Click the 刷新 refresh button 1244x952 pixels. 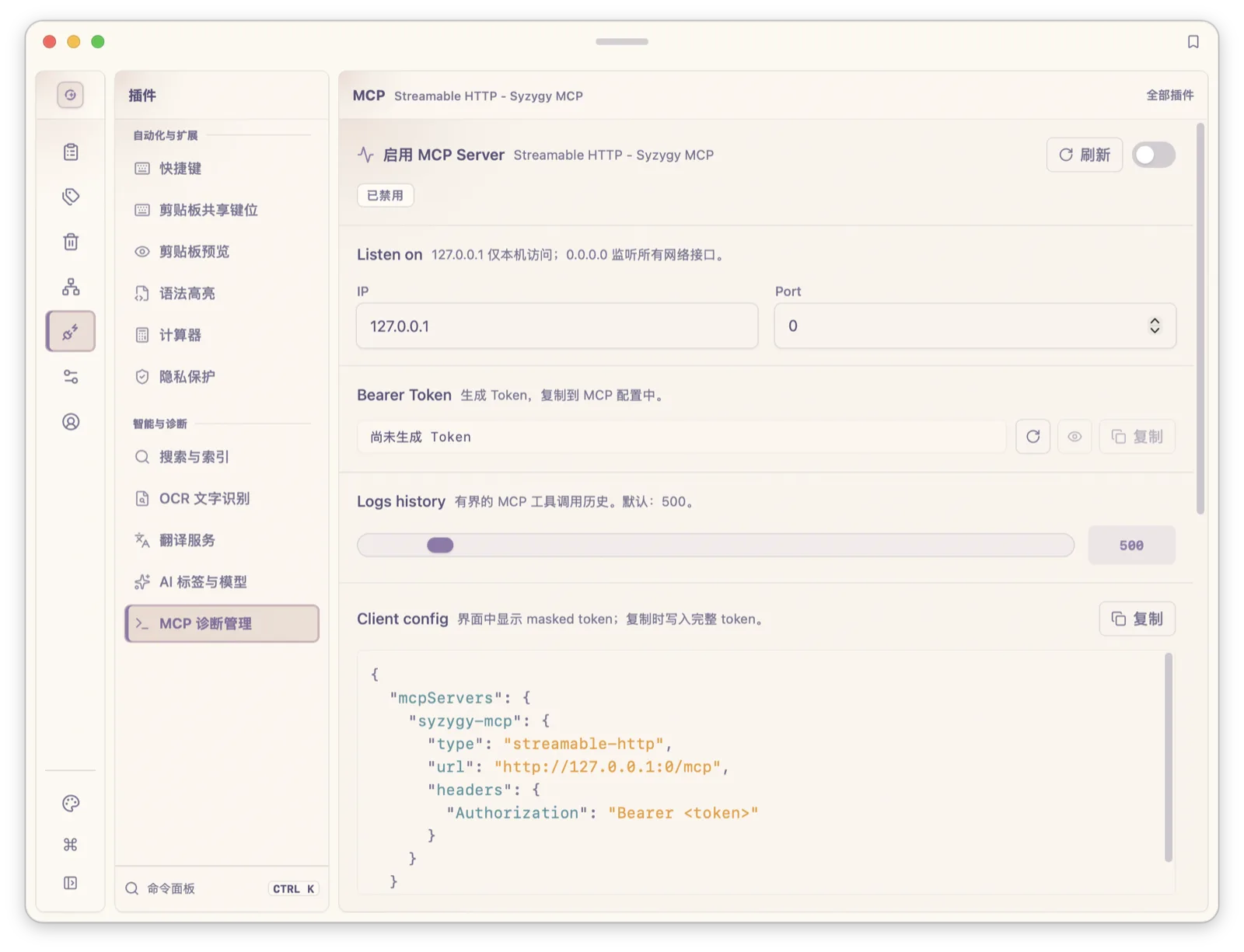tap(1084, 155)
